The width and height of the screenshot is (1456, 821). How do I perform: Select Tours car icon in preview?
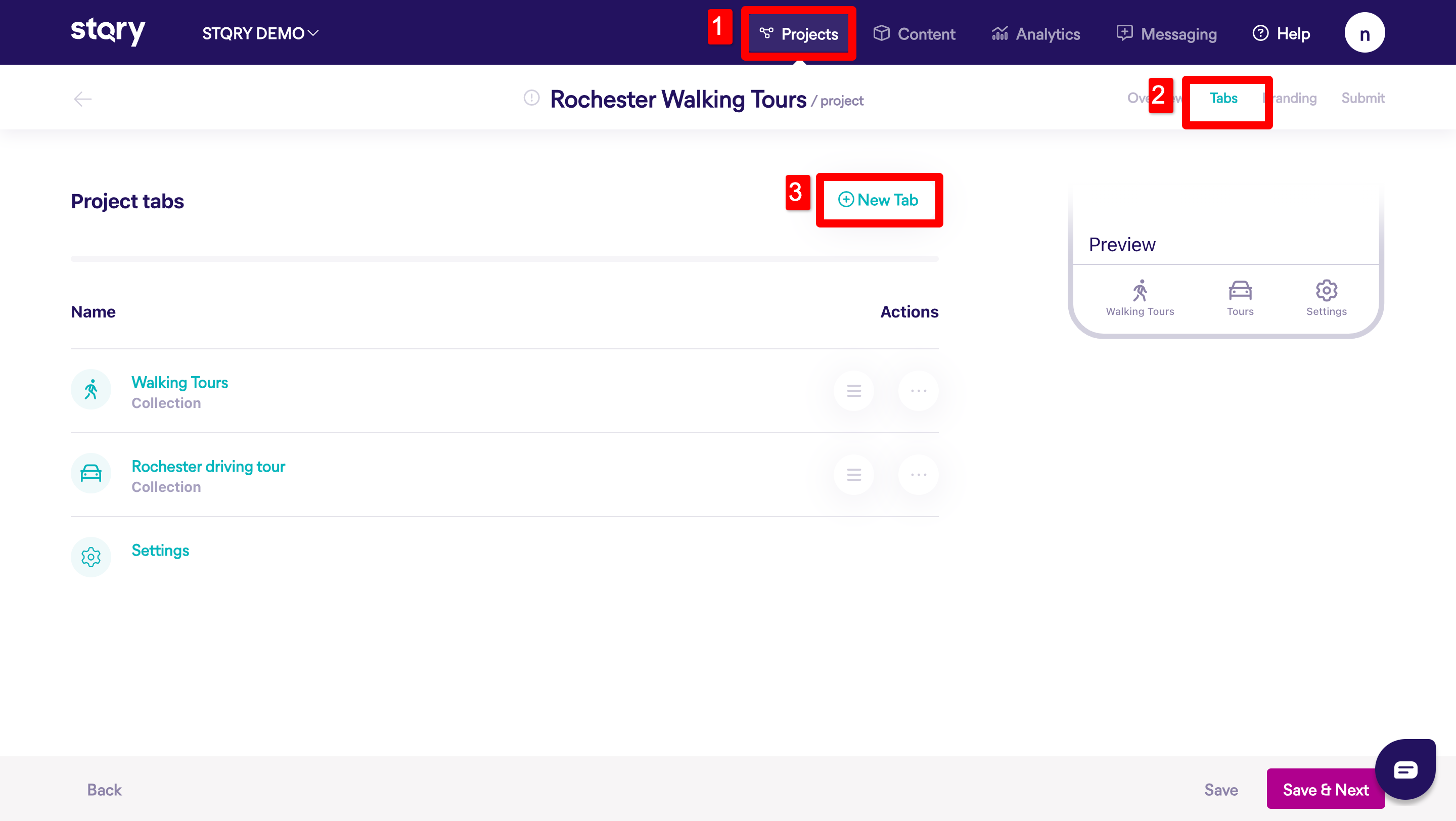[x=1240, y=291]
